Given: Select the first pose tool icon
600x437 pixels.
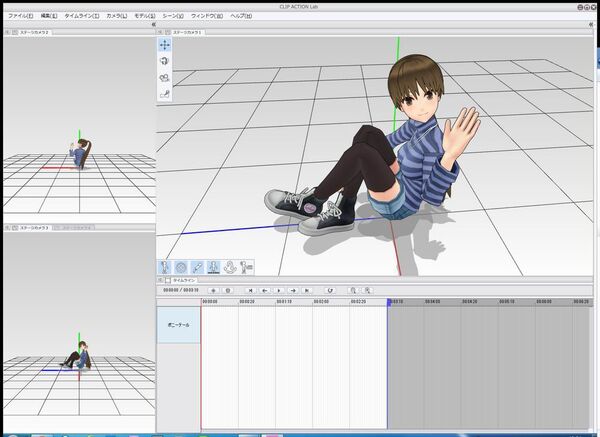Looking at the screenshot, I should point(165,267).
